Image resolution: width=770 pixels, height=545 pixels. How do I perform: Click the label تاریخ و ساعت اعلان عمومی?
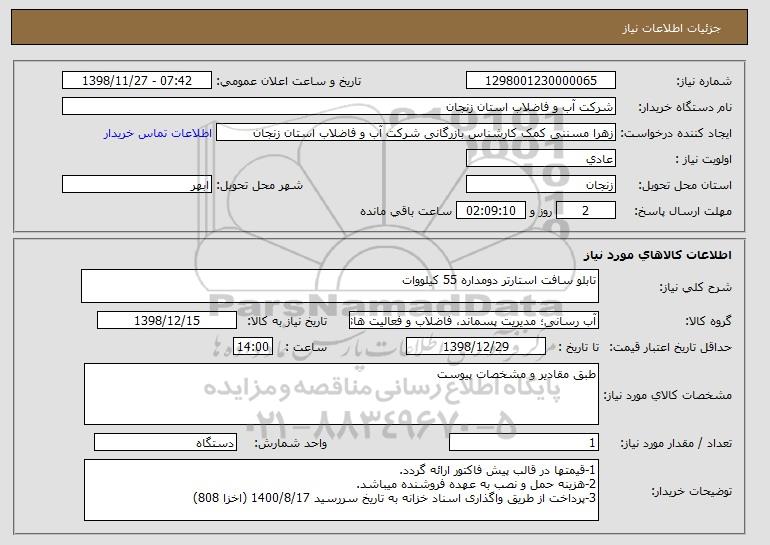pos(289,81)
